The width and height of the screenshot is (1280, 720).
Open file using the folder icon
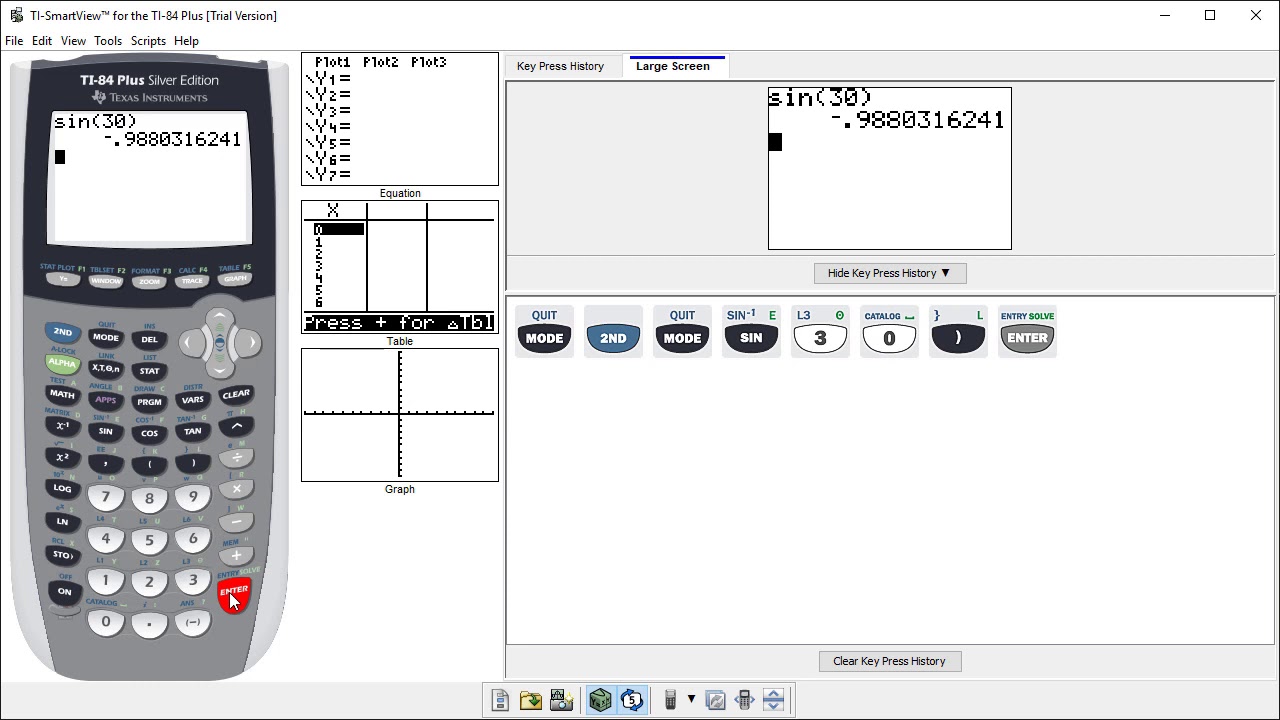tap(531, 700)
